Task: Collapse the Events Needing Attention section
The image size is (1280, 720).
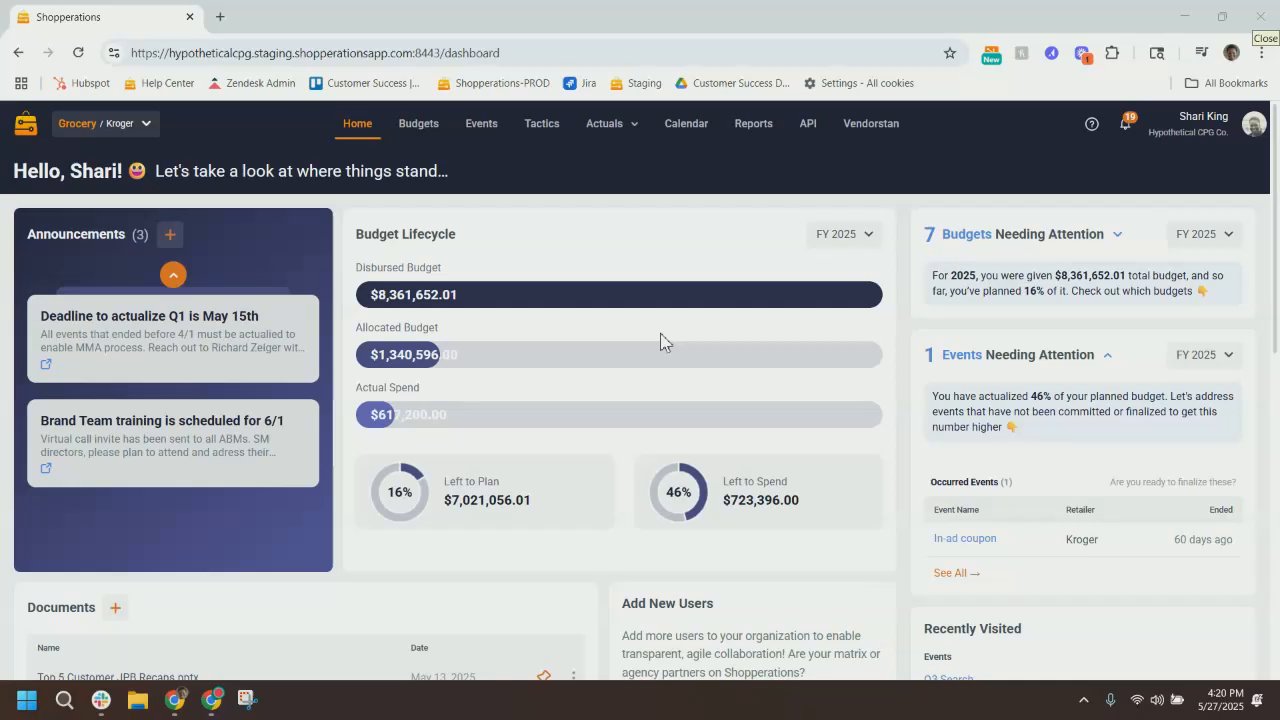Action: tap(1107, 355)
